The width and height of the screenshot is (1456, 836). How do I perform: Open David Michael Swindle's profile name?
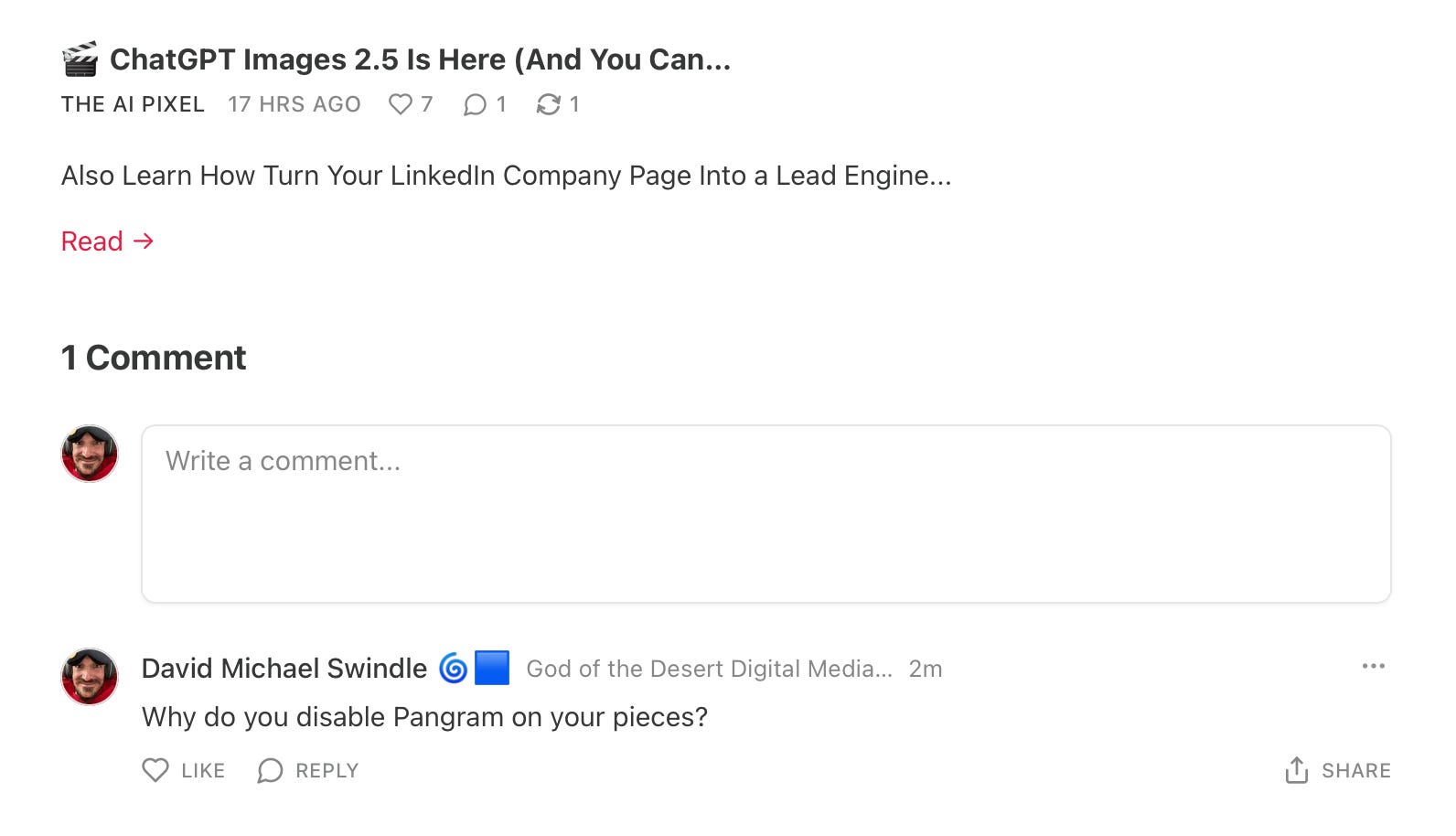coord(284,669)
